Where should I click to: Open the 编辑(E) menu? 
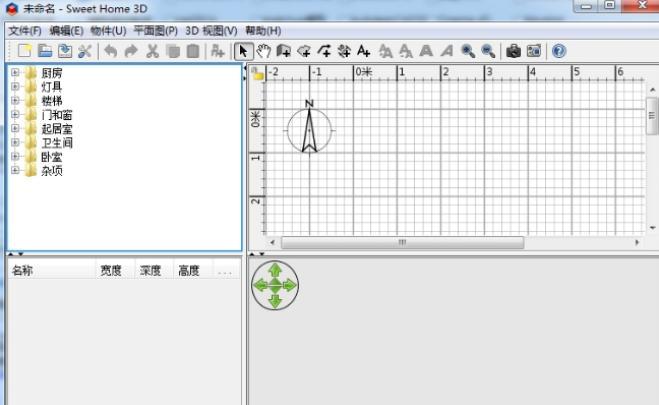tap(66, 31)
